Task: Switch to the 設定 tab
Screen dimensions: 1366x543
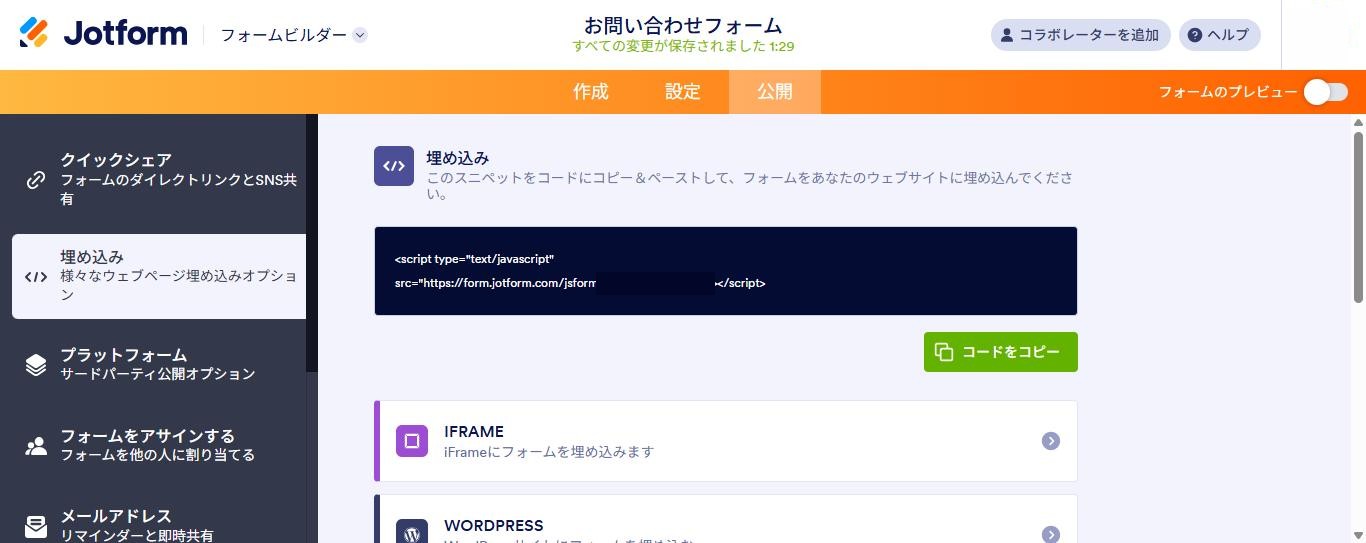Action: point(683,92)
